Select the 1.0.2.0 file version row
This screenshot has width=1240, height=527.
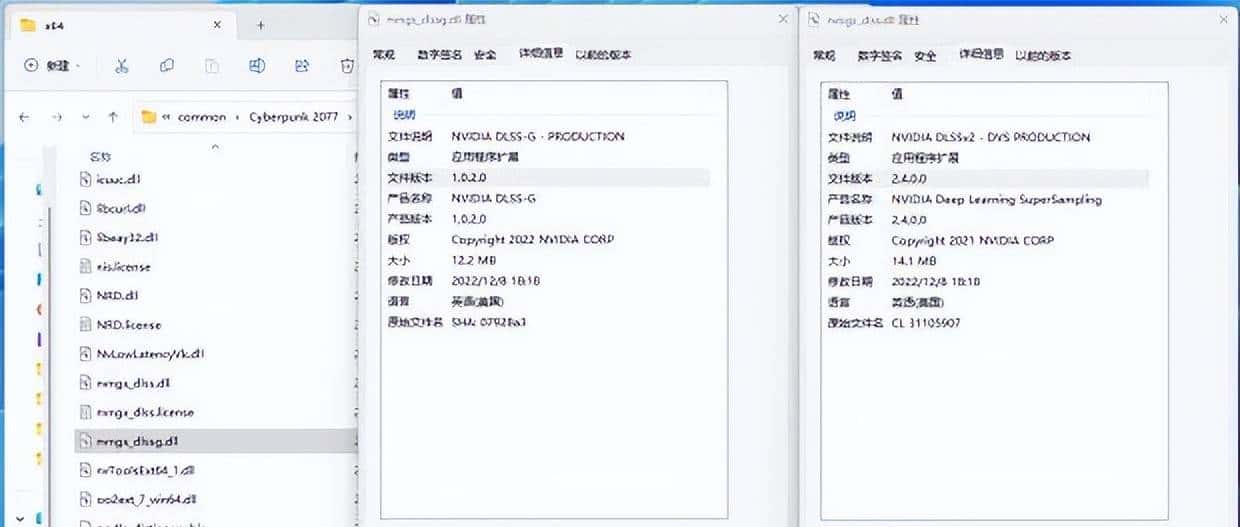[x=548, y=177]
